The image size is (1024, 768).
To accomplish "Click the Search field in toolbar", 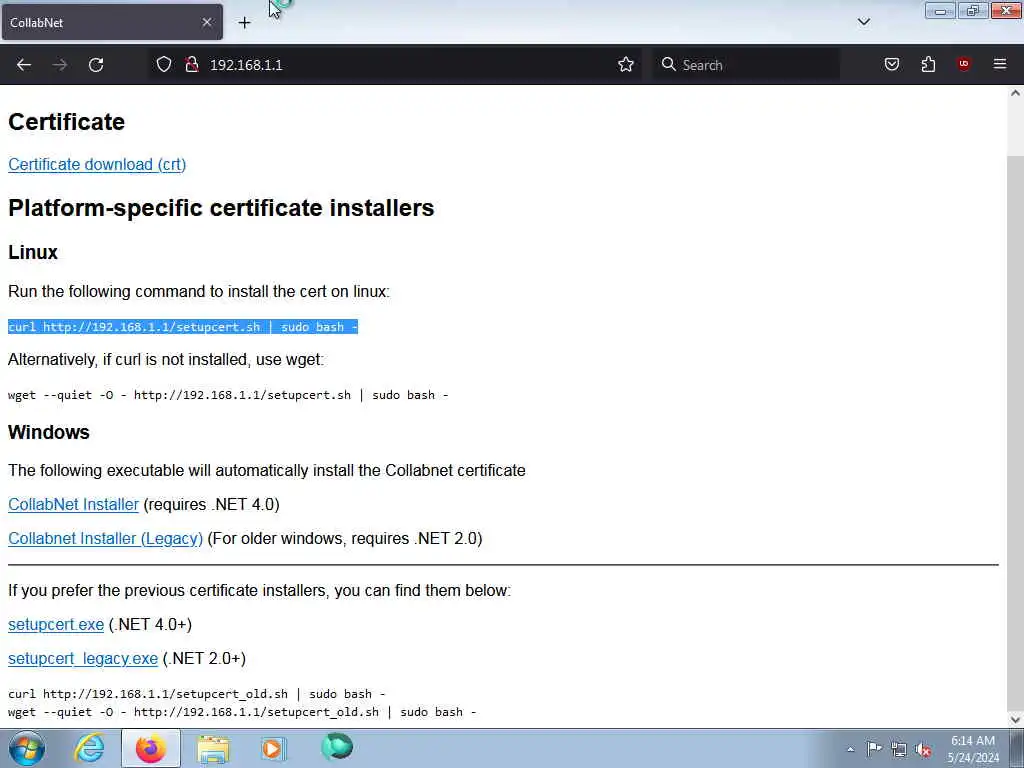I will (746, 65).
